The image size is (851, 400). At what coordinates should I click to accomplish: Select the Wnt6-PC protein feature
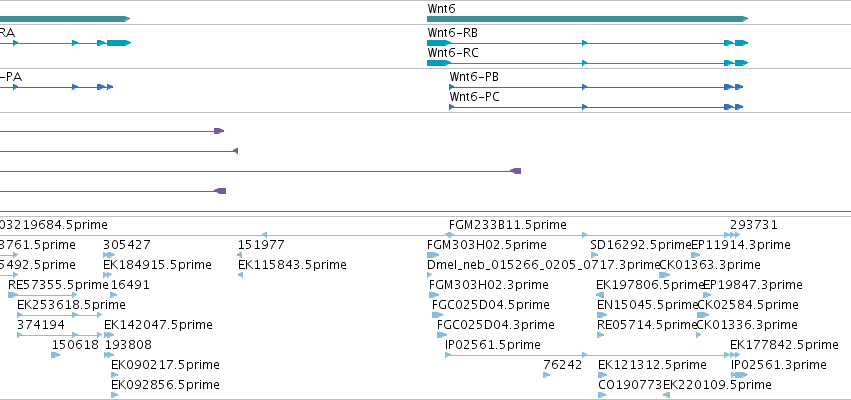596,107
